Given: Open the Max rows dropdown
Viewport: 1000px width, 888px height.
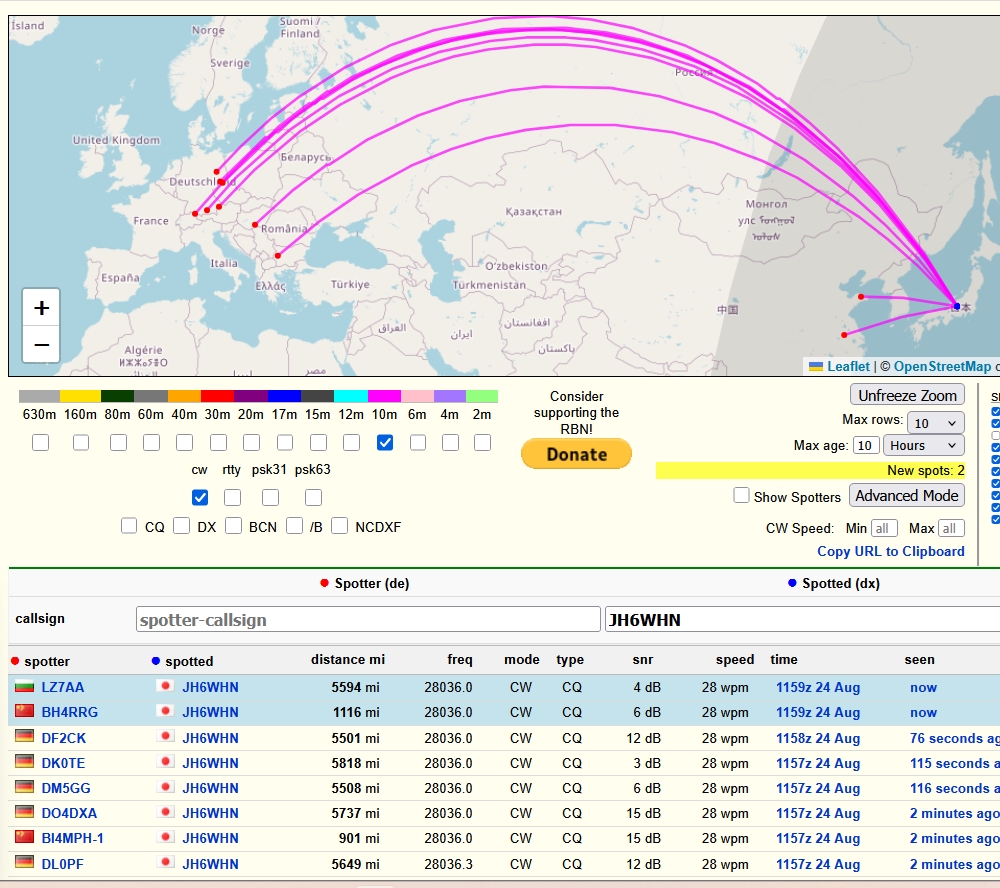Looking at the screenshot, I should tap(935, 422).
